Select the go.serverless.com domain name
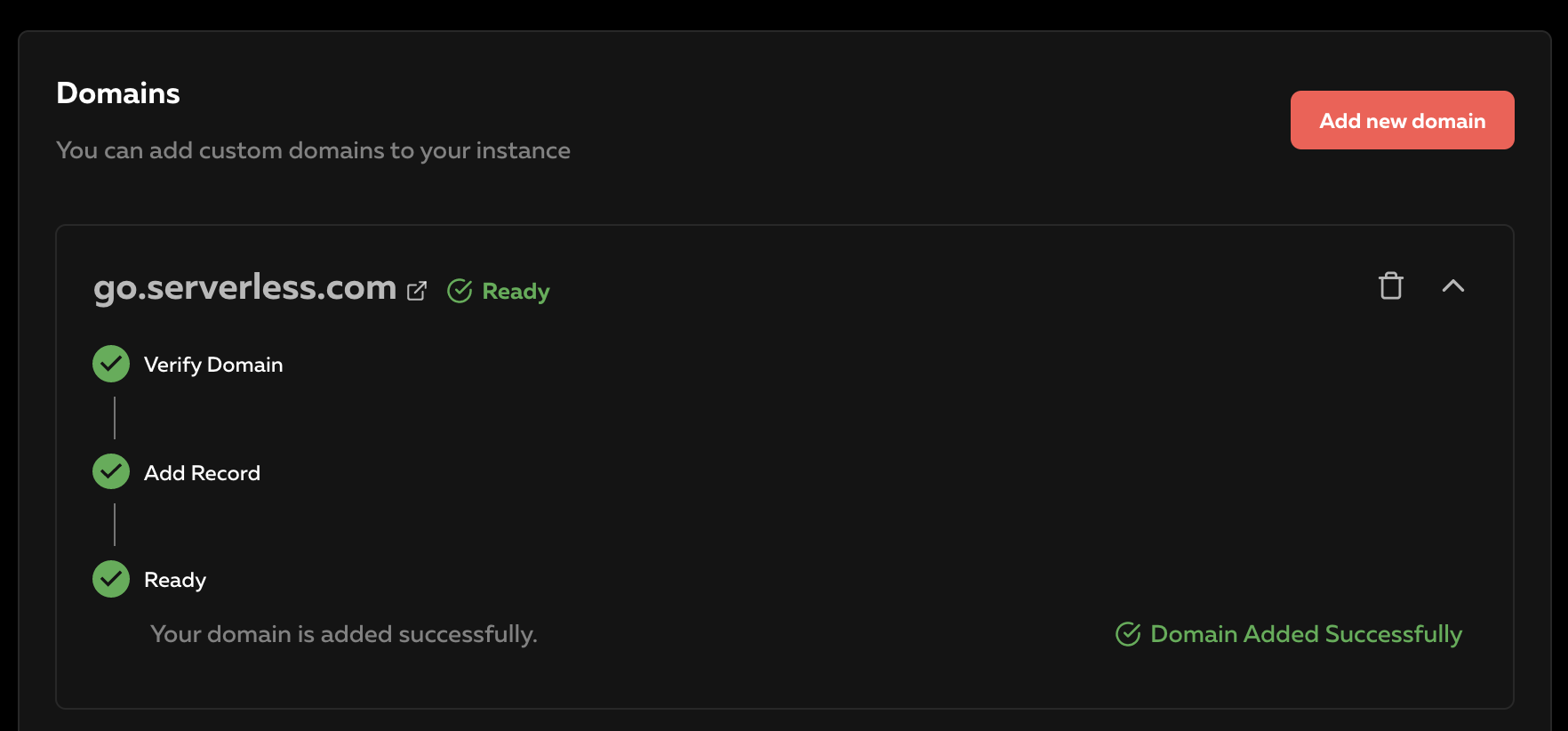Viewport: 1568px width, 731px height. tap(245, 288)
